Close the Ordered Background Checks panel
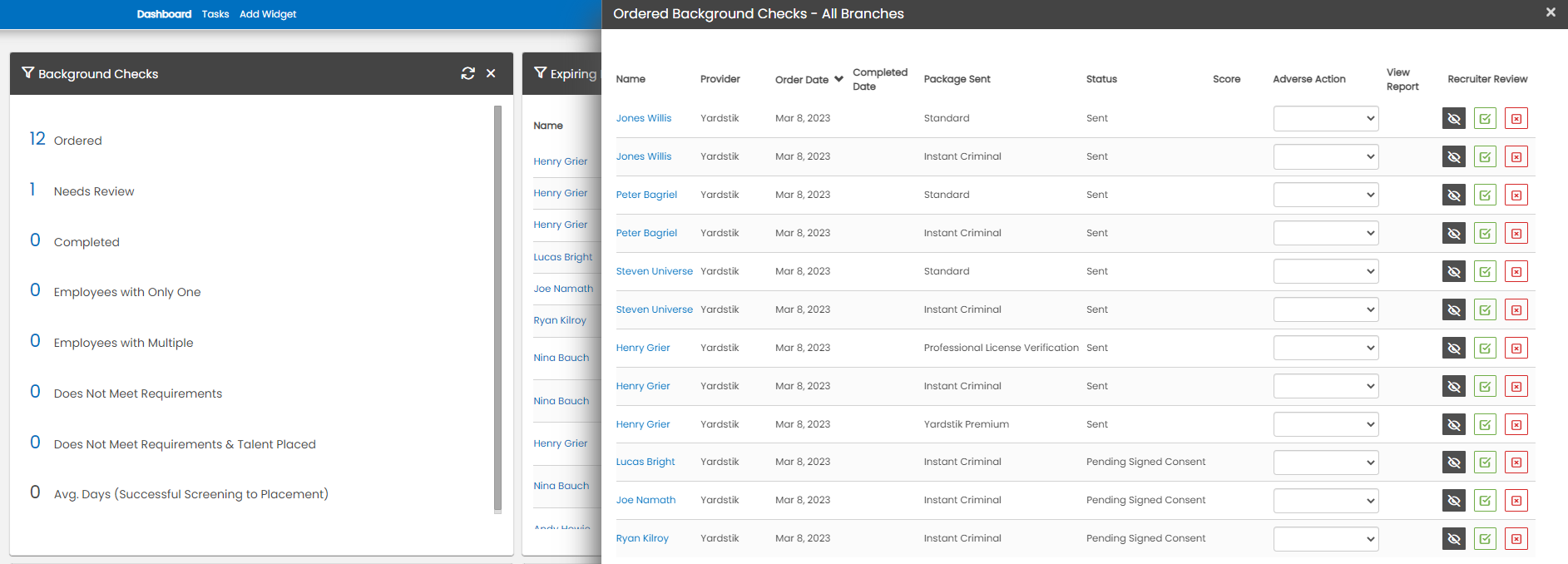Viewport: 1568px width, 564px height. click(x=1551, y=12)
